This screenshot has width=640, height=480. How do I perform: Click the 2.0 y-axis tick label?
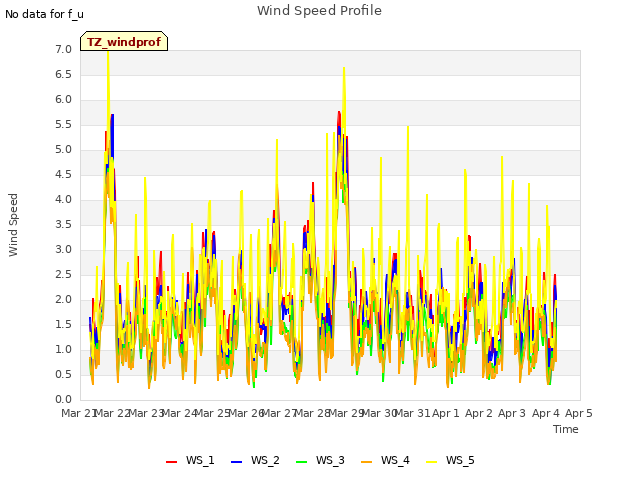coord(63,300)
